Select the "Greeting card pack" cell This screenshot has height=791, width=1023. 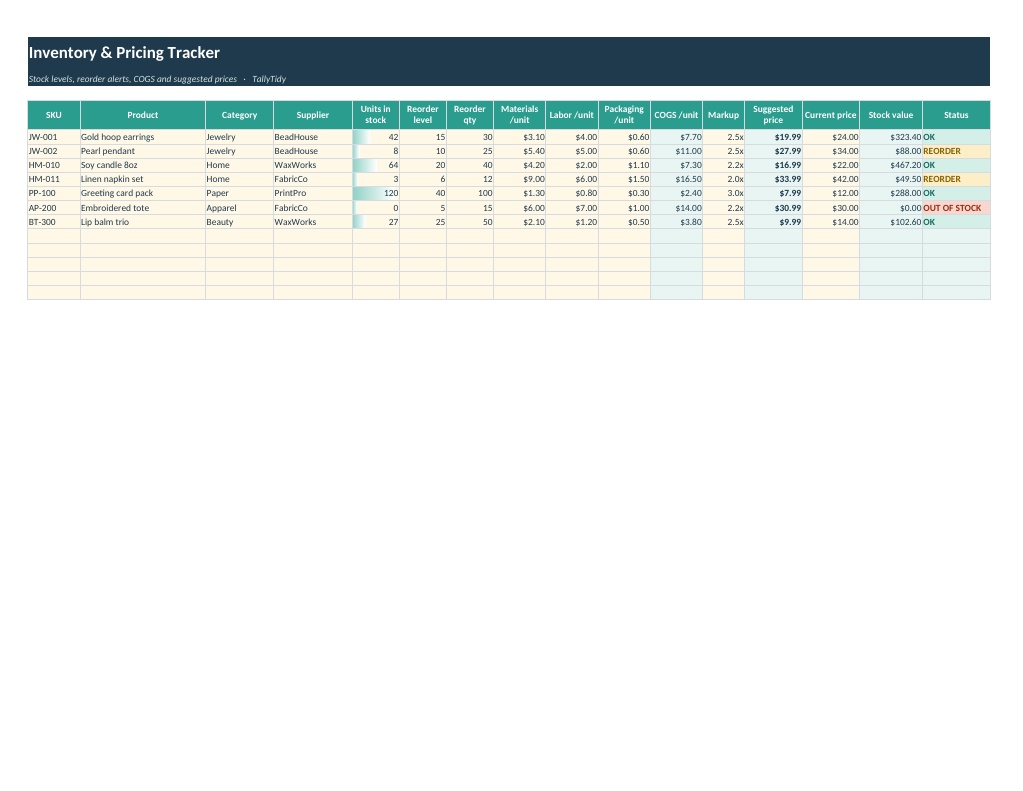coord(143,193)
